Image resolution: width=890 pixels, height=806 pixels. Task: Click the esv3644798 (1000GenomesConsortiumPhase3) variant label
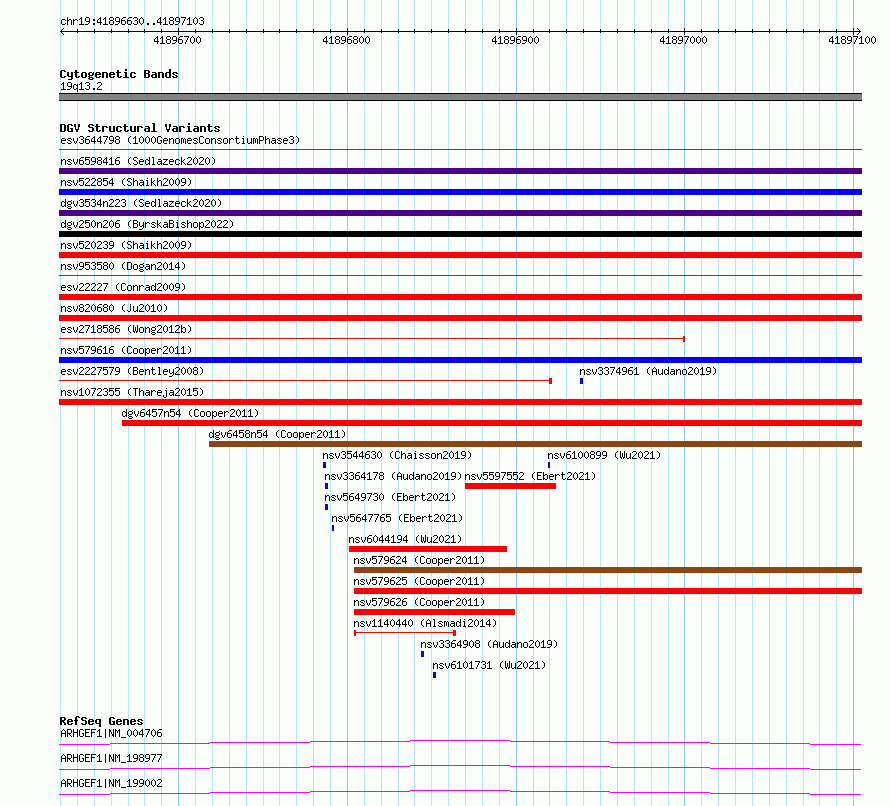coord(180,140)
